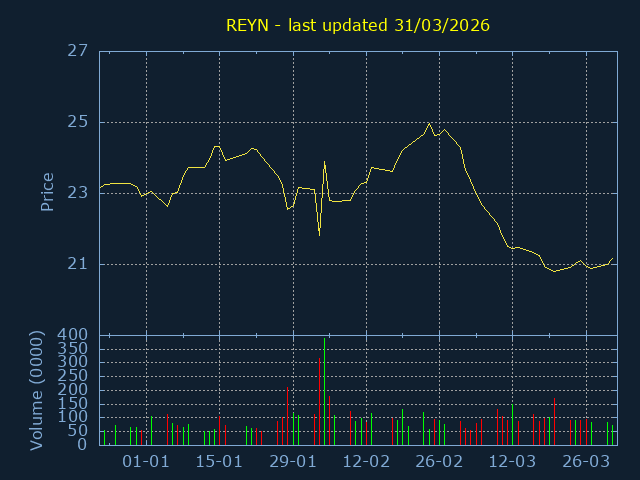This screenshot has width=640, height=480.
Task: Click the 21 price axis value
Action: pyautogui.click(x=79, y=264)
